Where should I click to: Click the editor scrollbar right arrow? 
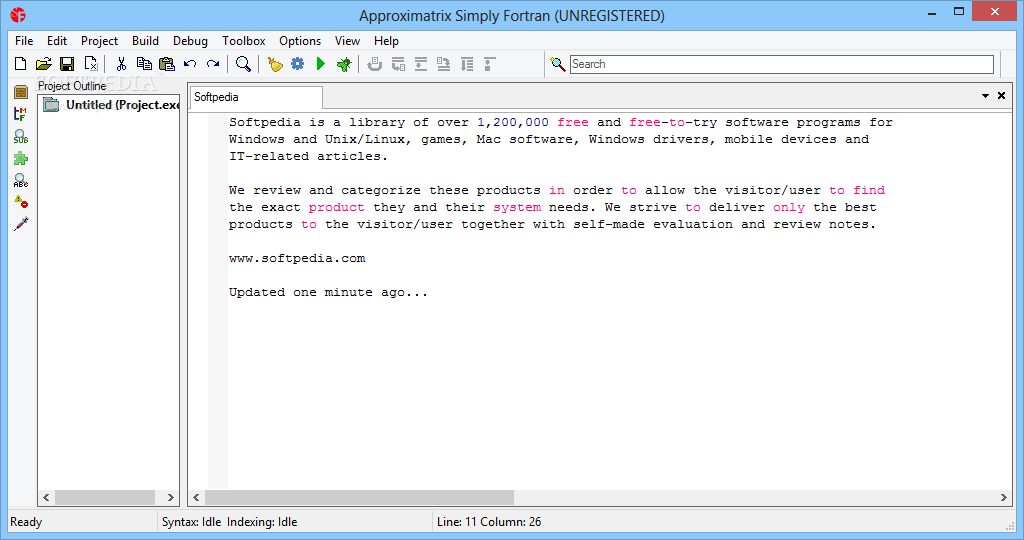1004,498
